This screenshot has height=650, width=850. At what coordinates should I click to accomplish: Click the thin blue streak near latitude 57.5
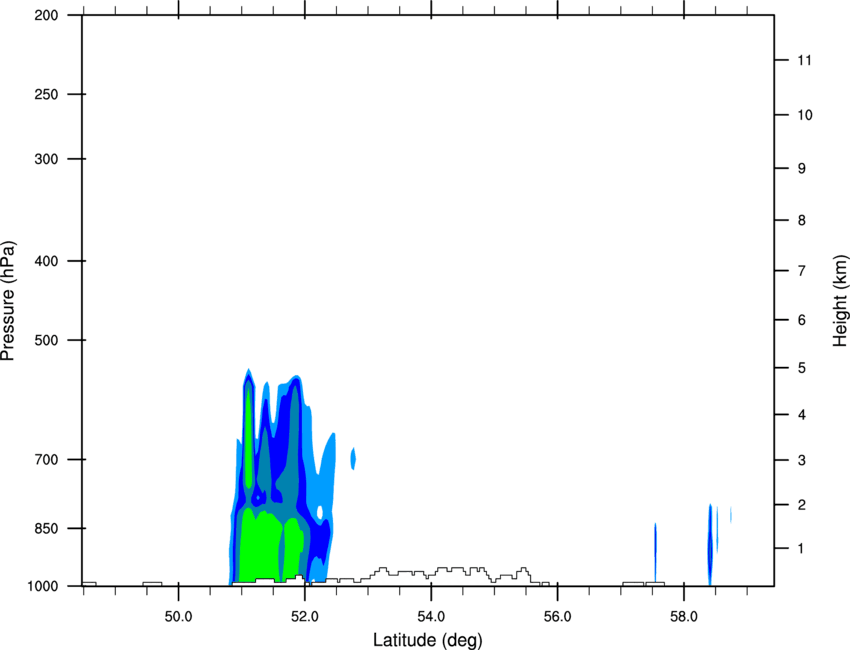pos(655,553)
